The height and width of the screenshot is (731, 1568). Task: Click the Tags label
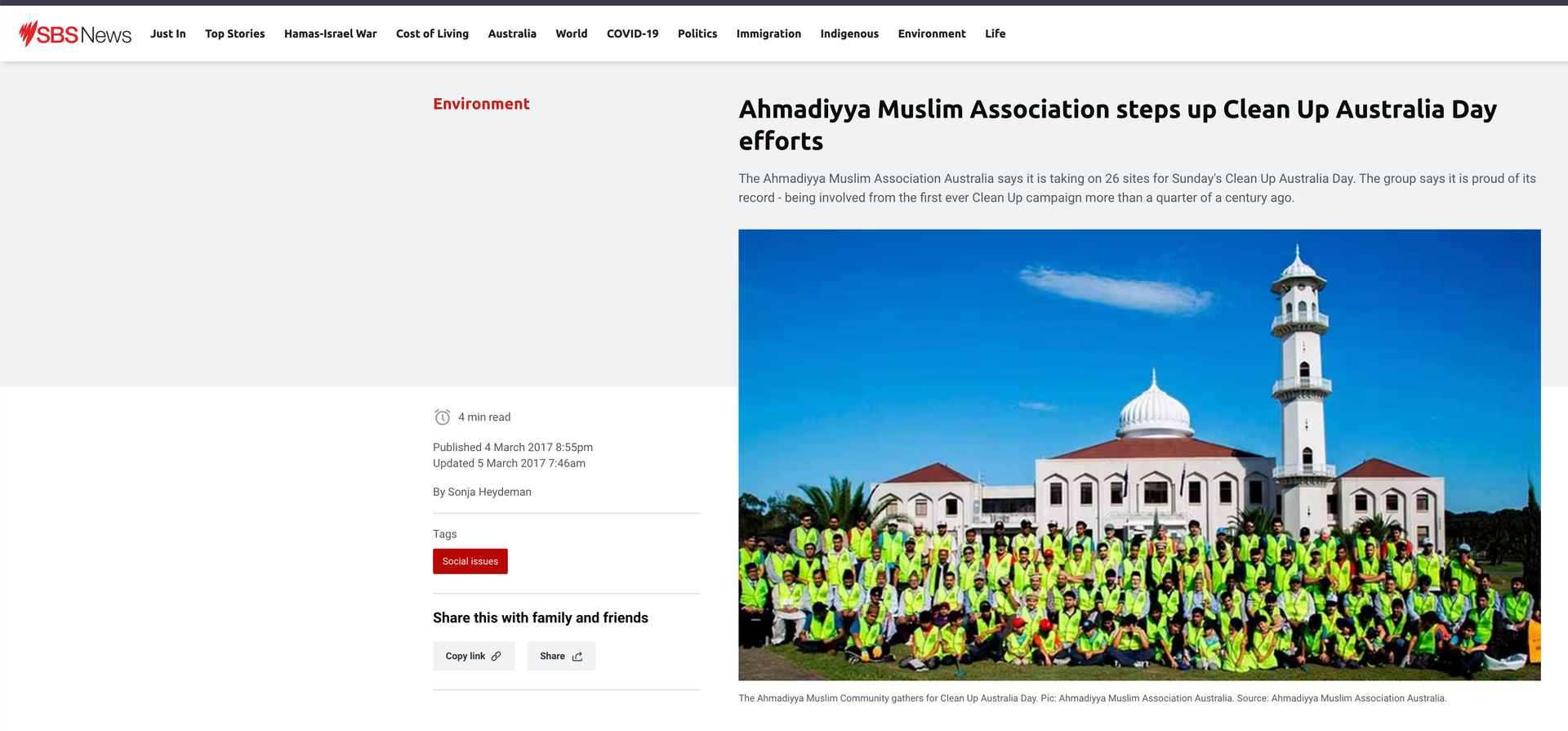click(445, 534)
